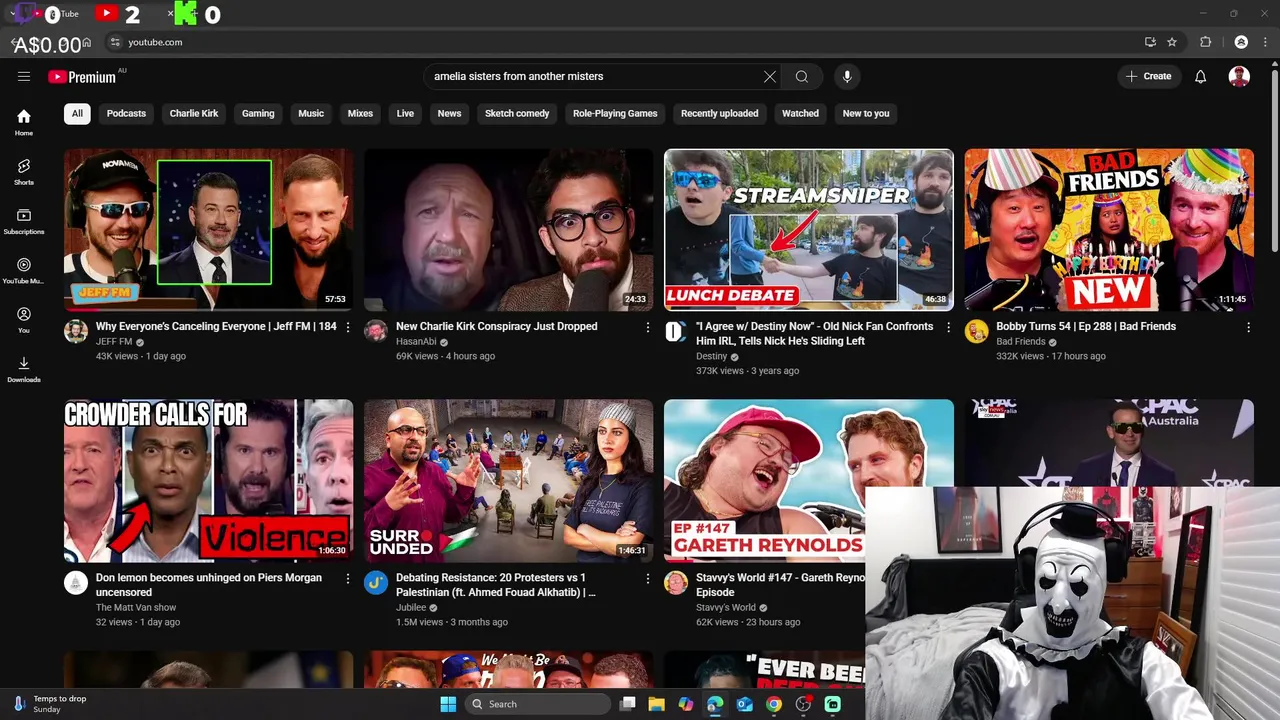Select the Watched chip
The image size is (1280, 720).
(800, 113)
